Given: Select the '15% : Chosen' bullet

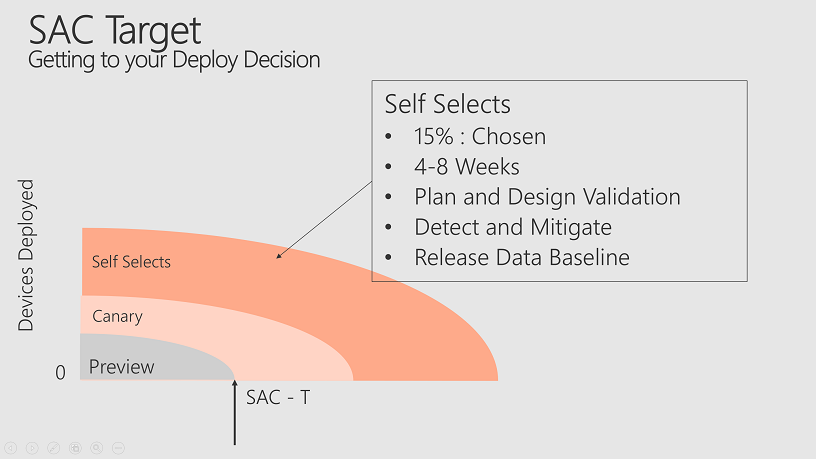Looking at the screenshot, I should (x=480, y=137).
